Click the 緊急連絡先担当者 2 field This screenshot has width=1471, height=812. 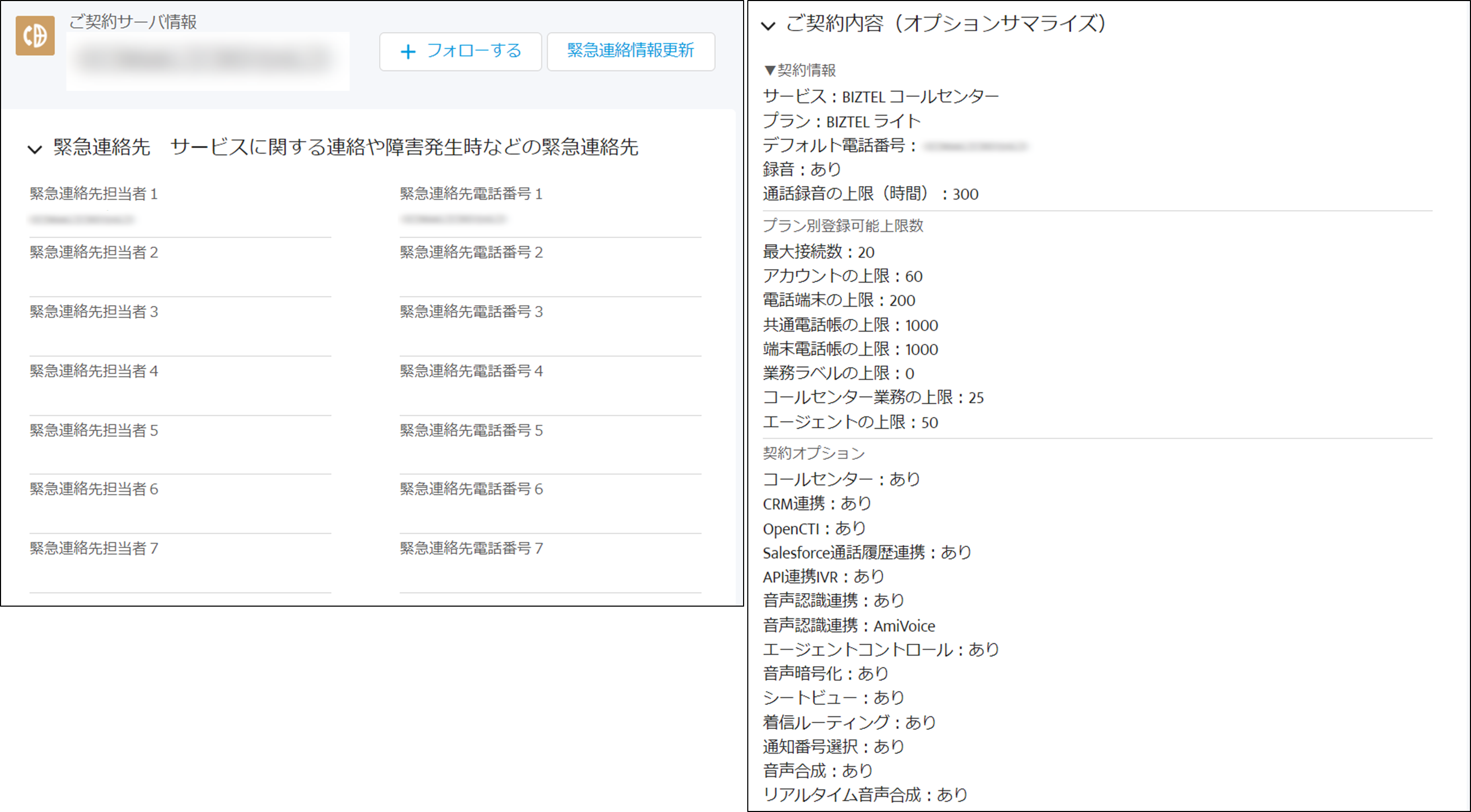180,269
